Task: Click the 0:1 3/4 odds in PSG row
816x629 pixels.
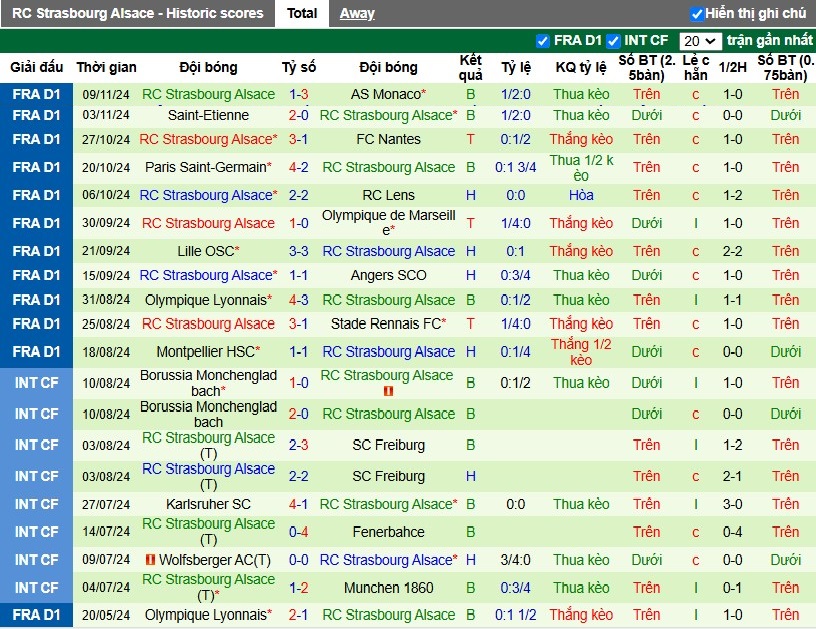Action: point(516,167)
